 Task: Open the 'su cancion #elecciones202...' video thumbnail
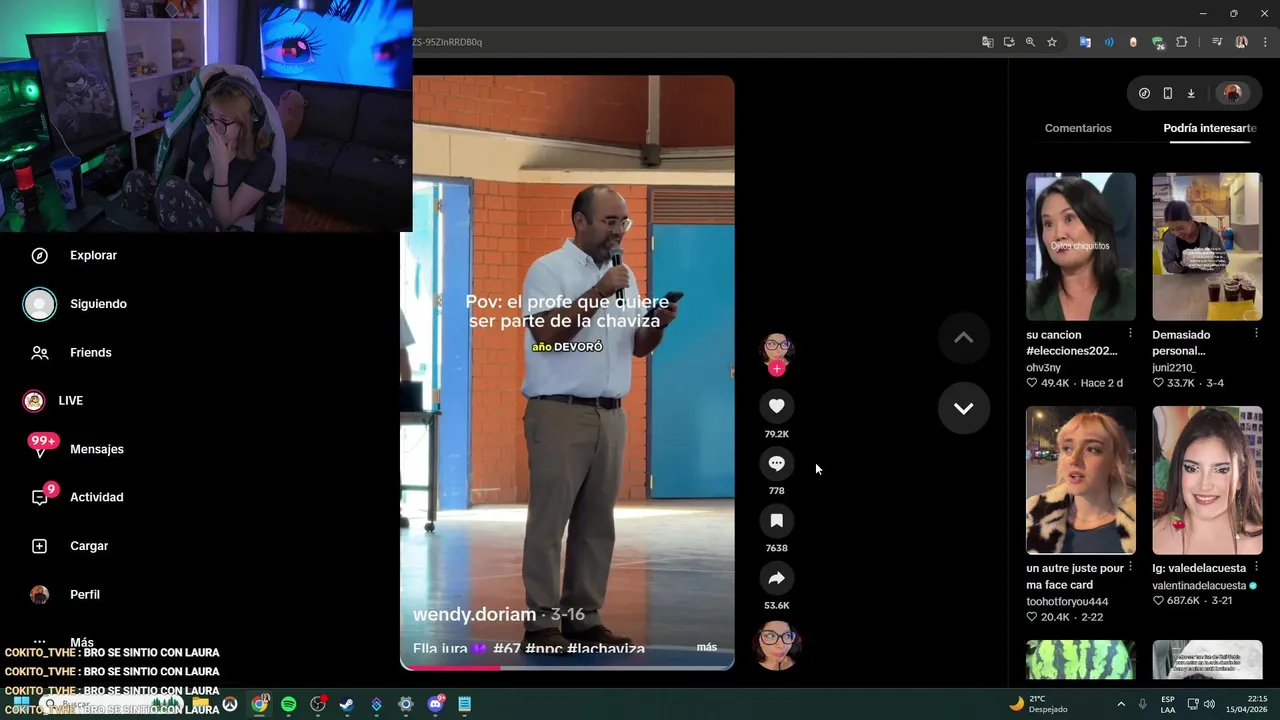coord(1080,246)
